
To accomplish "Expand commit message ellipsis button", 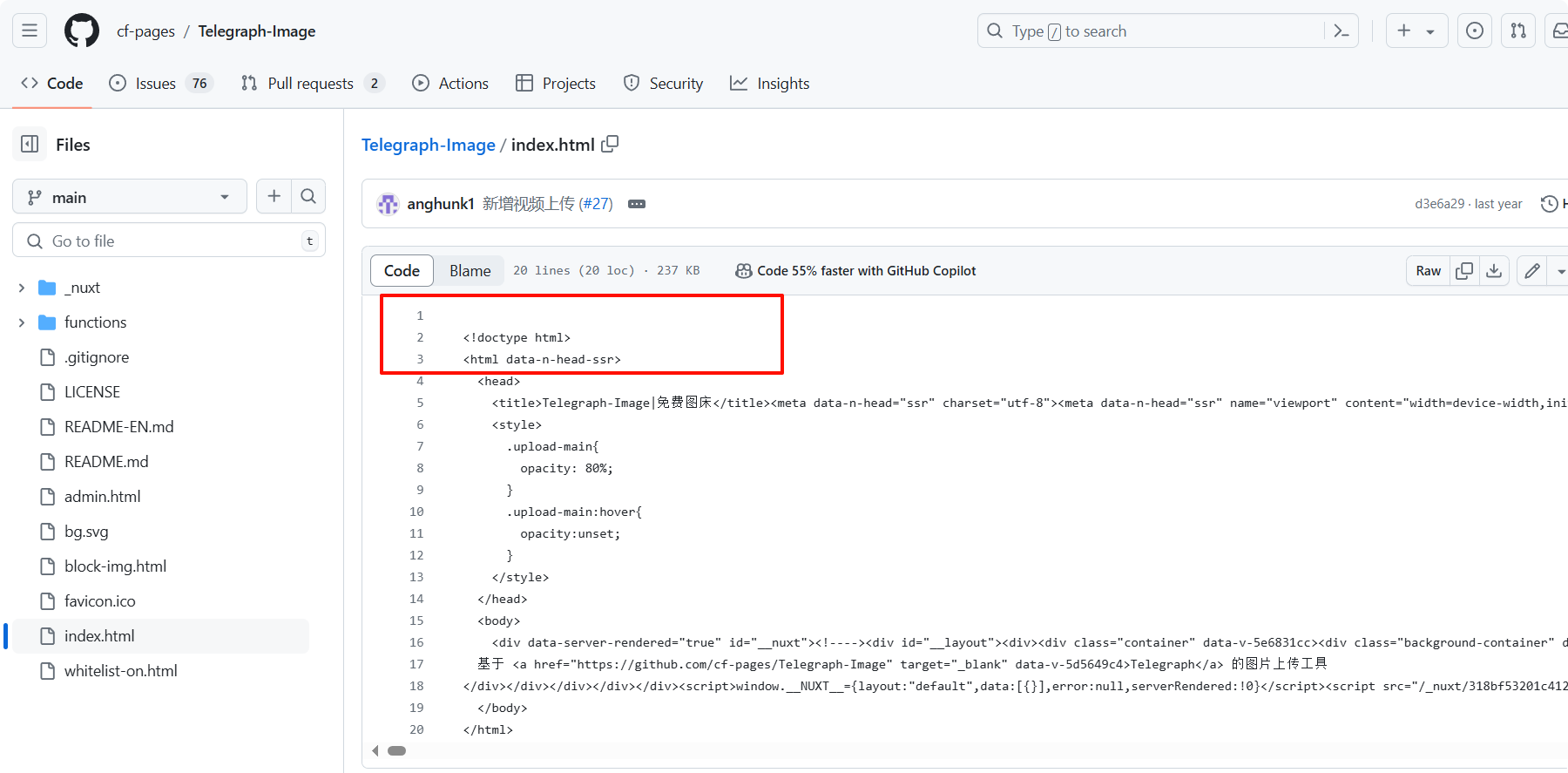I will [637, 204].
